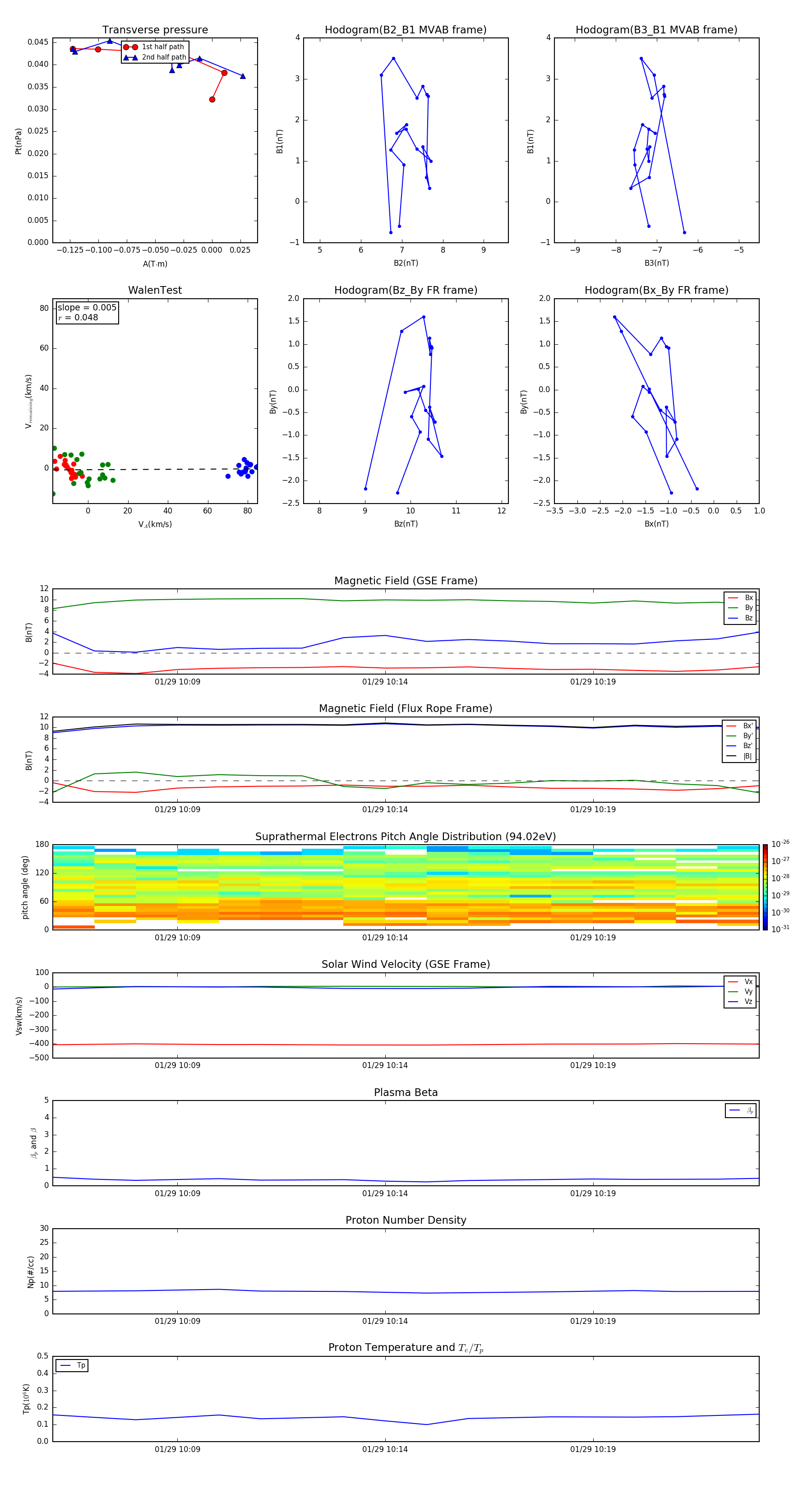Click the "Plasma Beta" plot title

406,1093
